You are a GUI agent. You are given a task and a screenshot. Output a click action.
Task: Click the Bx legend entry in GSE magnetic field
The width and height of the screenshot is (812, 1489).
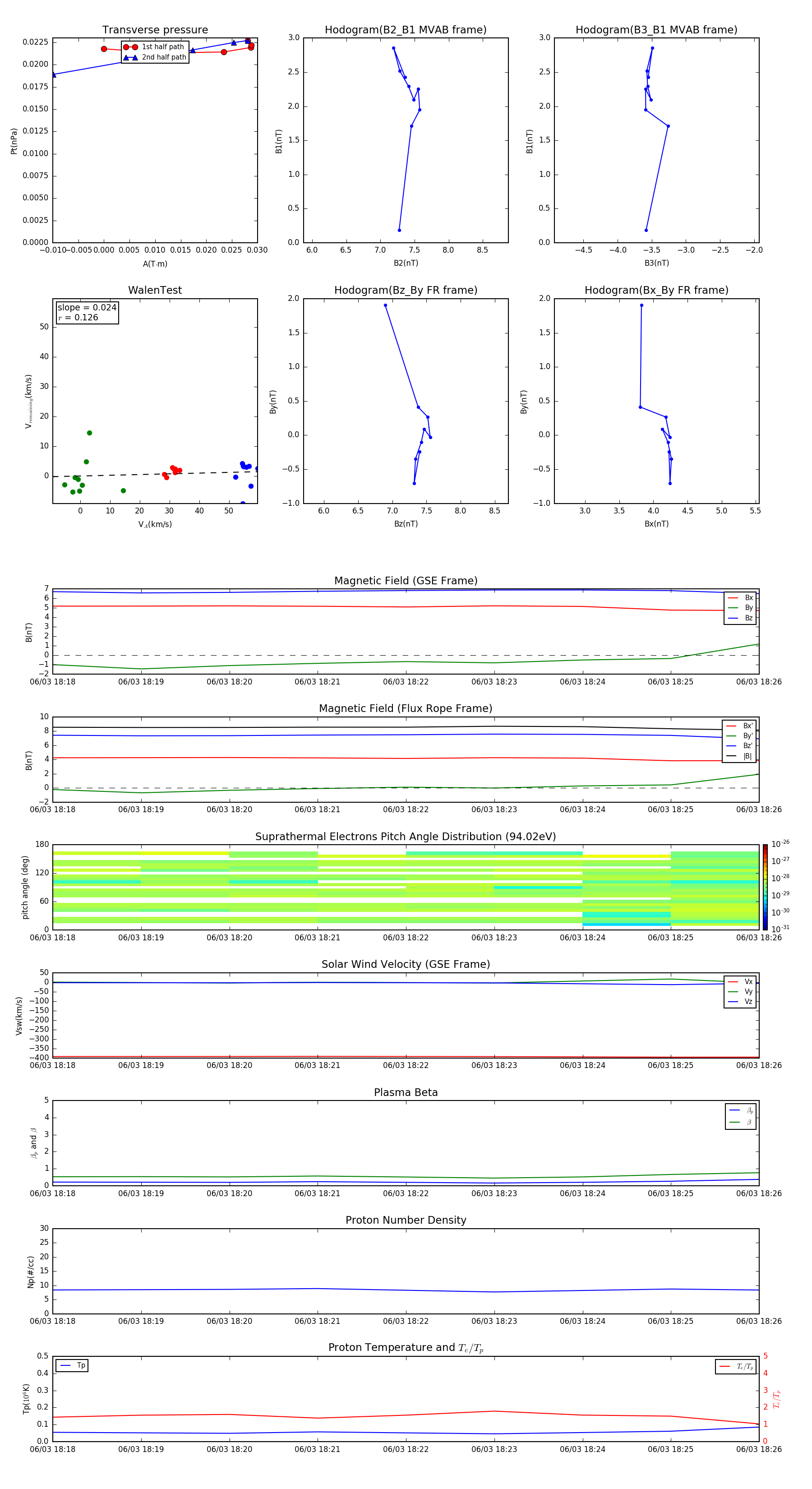tap(740, 598)
